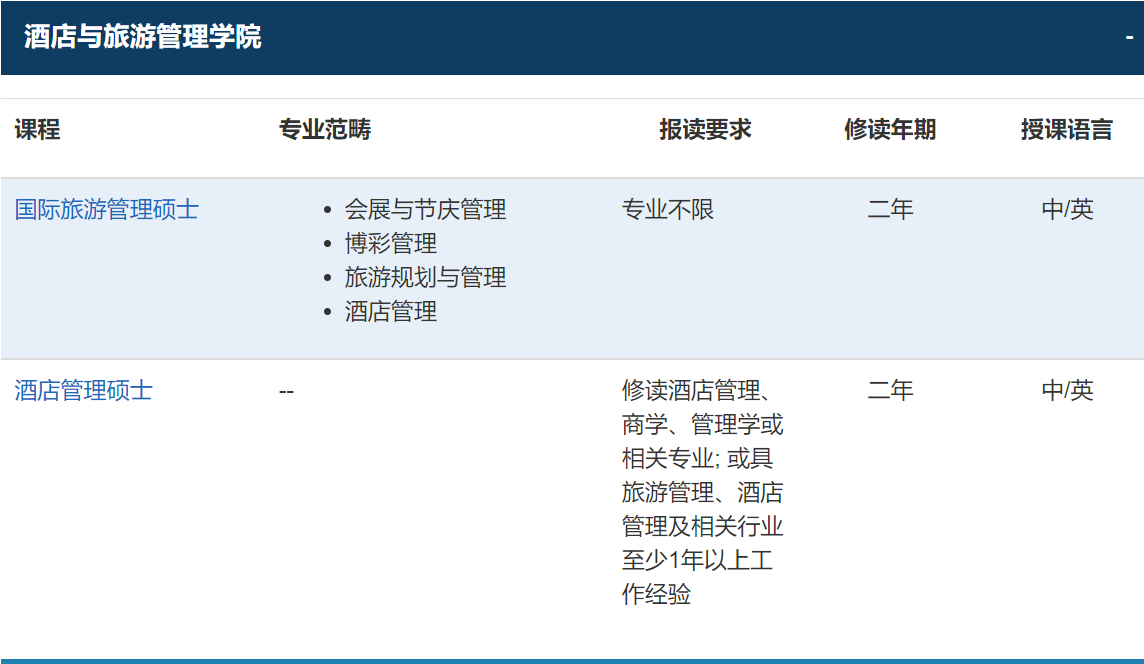Image resolution: width=1144 pixels, height=664 pixels.
Task: Open the 酒店管理硕士 course link
Action: point(84,391)
